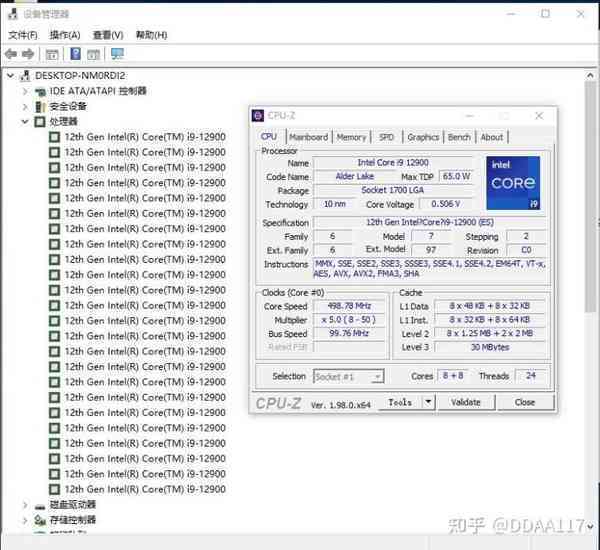Click the Close button in CPU-Z
The width and height of the screenshot is (600, 550).
click(x=525, y=402)
